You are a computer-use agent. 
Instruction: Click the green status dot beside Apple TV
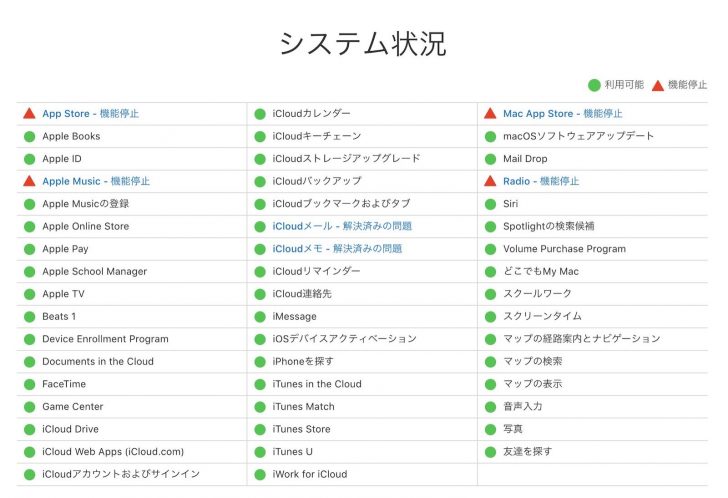pos(29,295)
